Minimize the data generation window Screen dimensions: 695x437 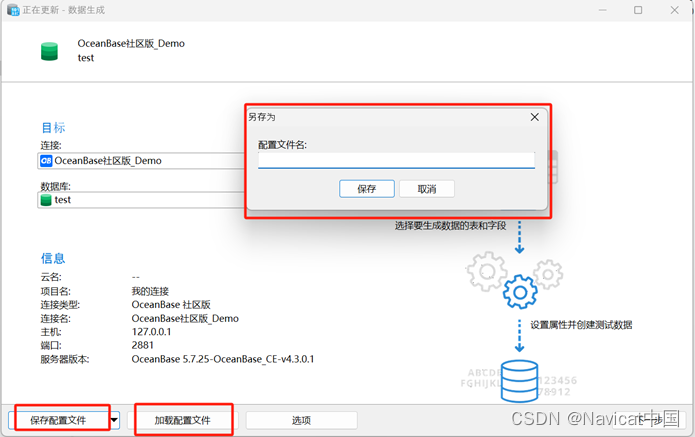coord(602,10)
